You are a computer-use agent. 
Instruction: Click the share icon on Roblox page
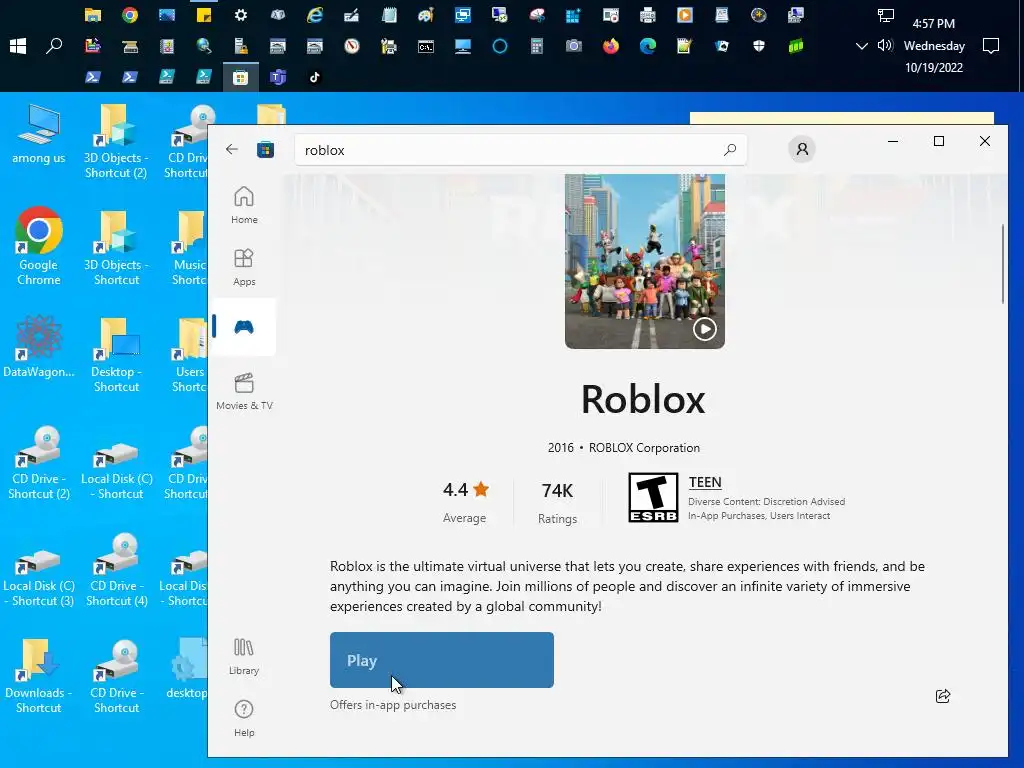coord(943,696)
